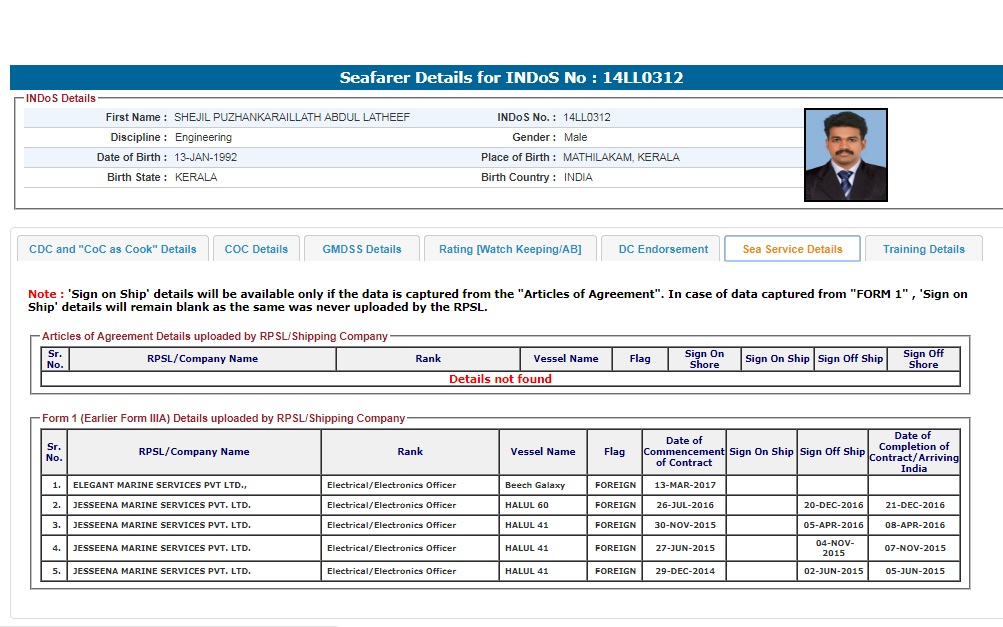The height and width of the screenshot is (627, 1003).
Task: Click the Date of Commencement of Contract header
Action: coord(684,451)
